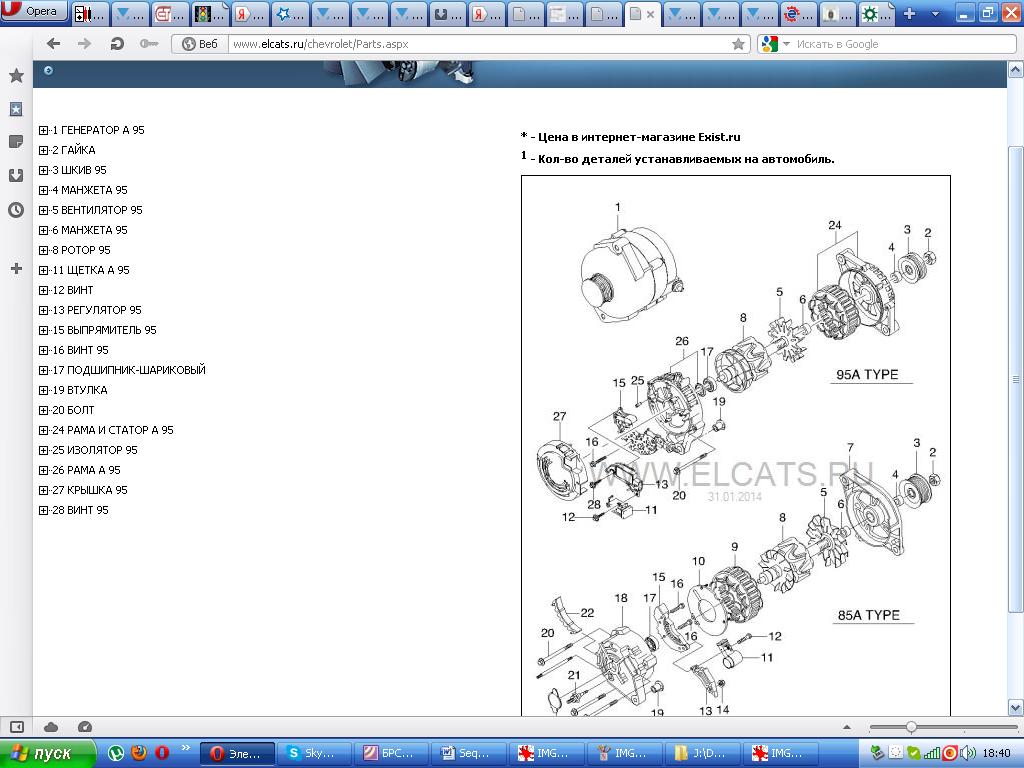This screenshot has height=768, width=1024.
Task: Select 24 РАМА И СТАТОР А 95
Action: pyautogui.click(x=113, y=430)
